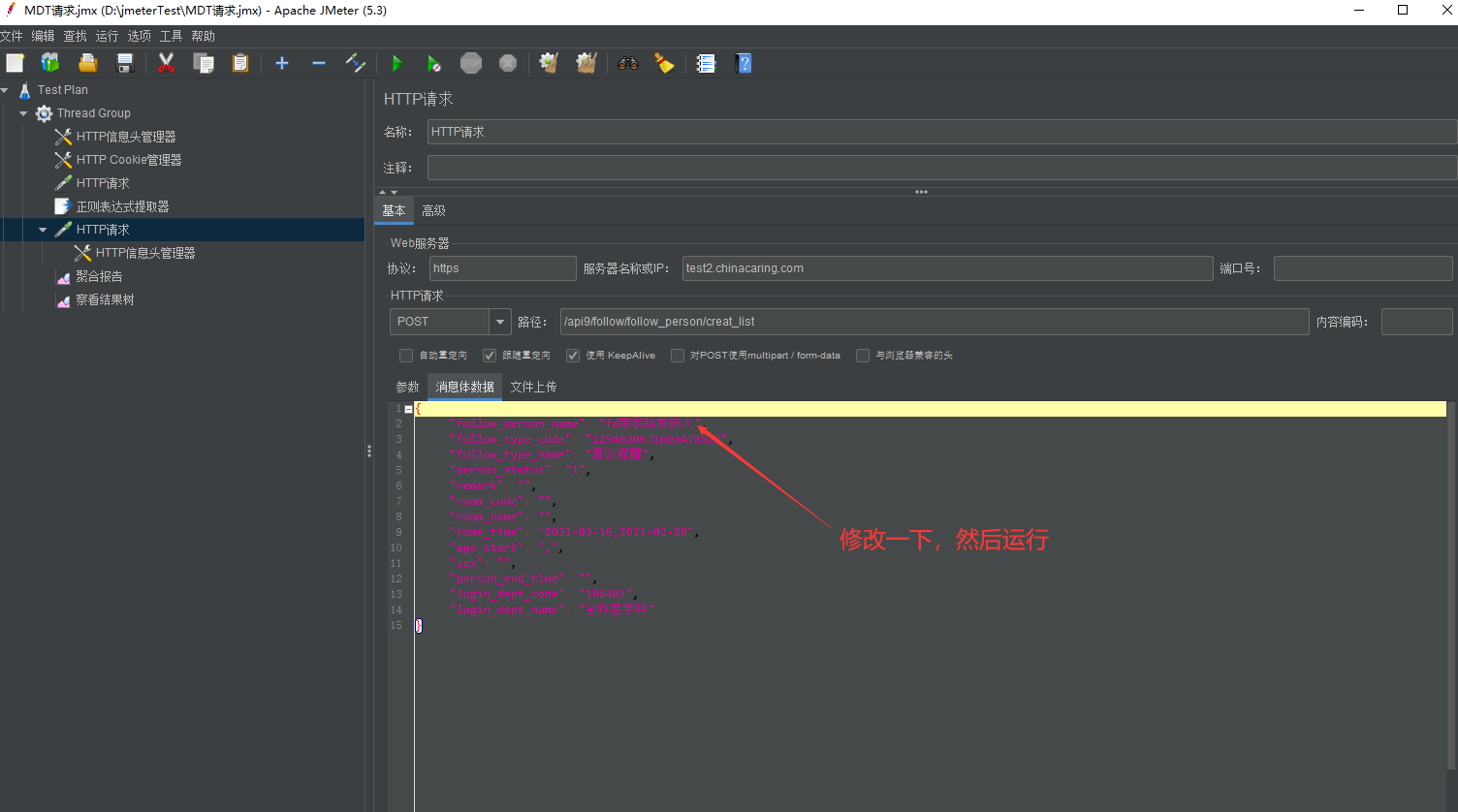The height and width of the screenshot is (812, 1458).
Task: Click the Cut scissors icon
Action: pos(166,63)
